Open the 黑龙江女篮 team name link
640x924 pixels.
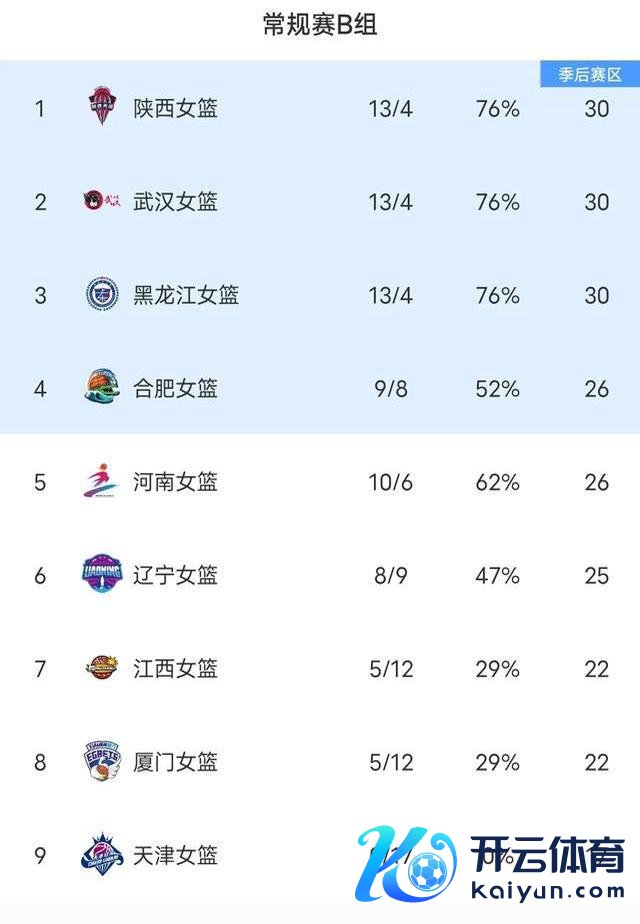(x=186, y=296)
